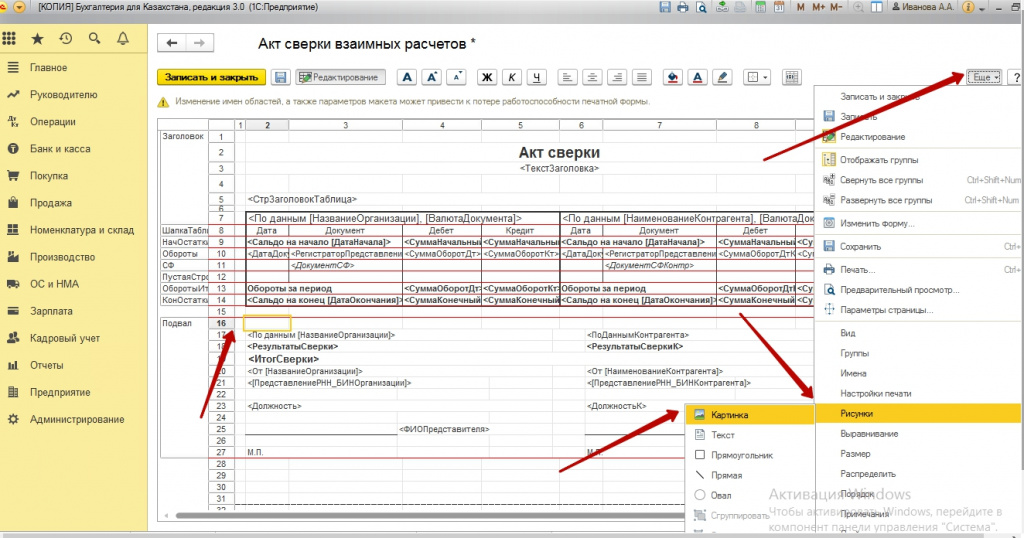The height and width of the screenshot is (538, 1024).
Task: Toggle Отображать группы in the menu
Action: pyautogui.click(x=878, y=160)
